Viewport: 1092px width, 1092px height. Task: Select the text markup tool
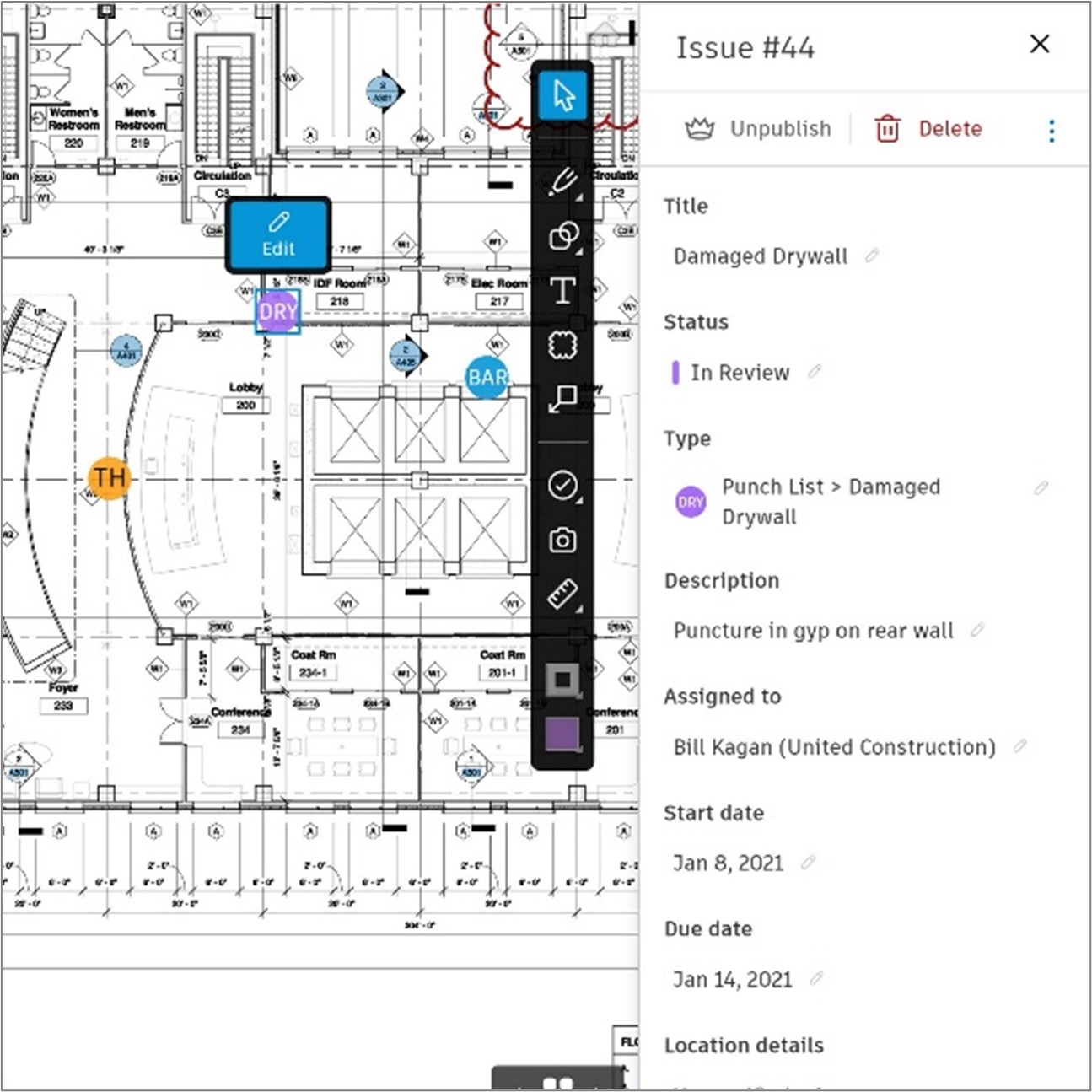(x=562, y=293)
